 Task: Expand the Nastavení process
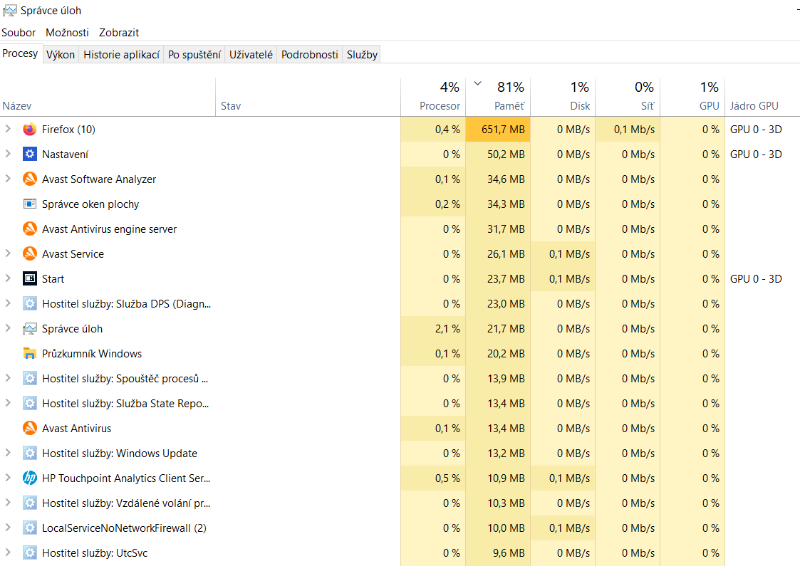(8, 154)
